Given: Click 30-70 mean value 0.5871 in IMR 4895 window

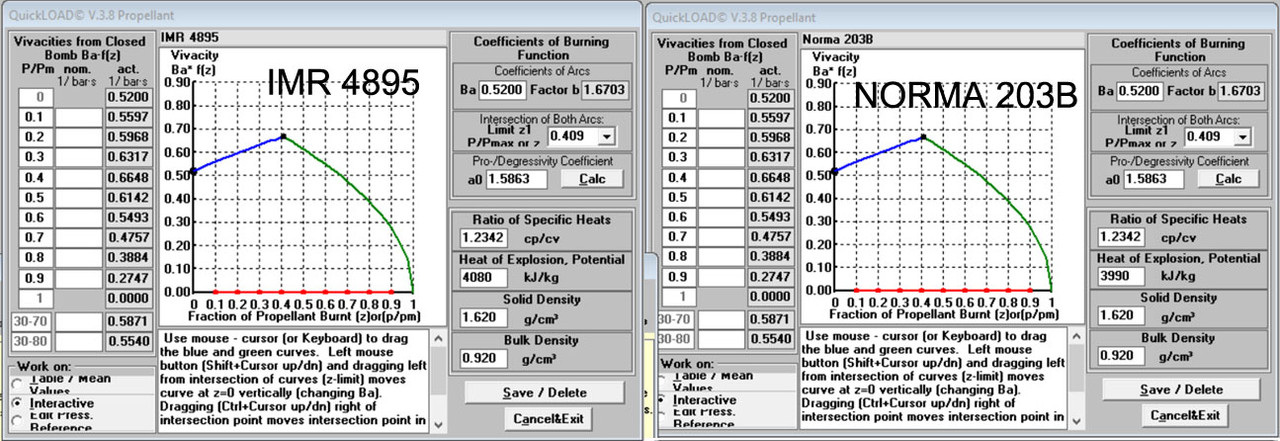Looking at the screenshot, I should (127, 322).
